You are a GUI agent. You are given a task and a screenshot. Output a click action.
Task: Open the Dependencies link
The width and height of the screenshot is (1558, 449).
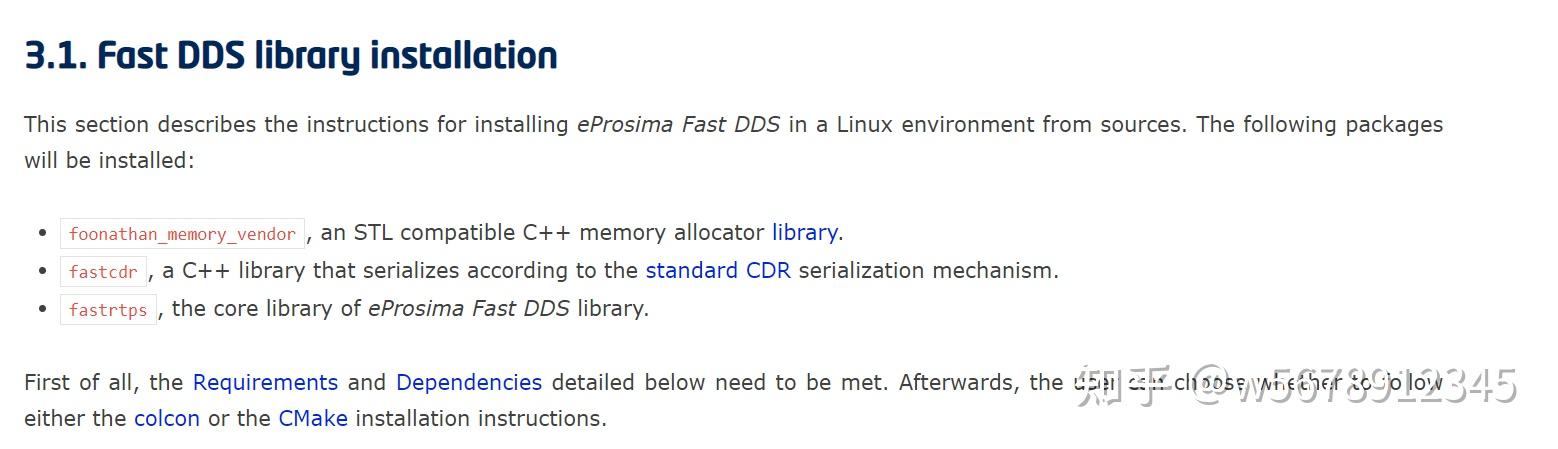click(x=469, y=382)
